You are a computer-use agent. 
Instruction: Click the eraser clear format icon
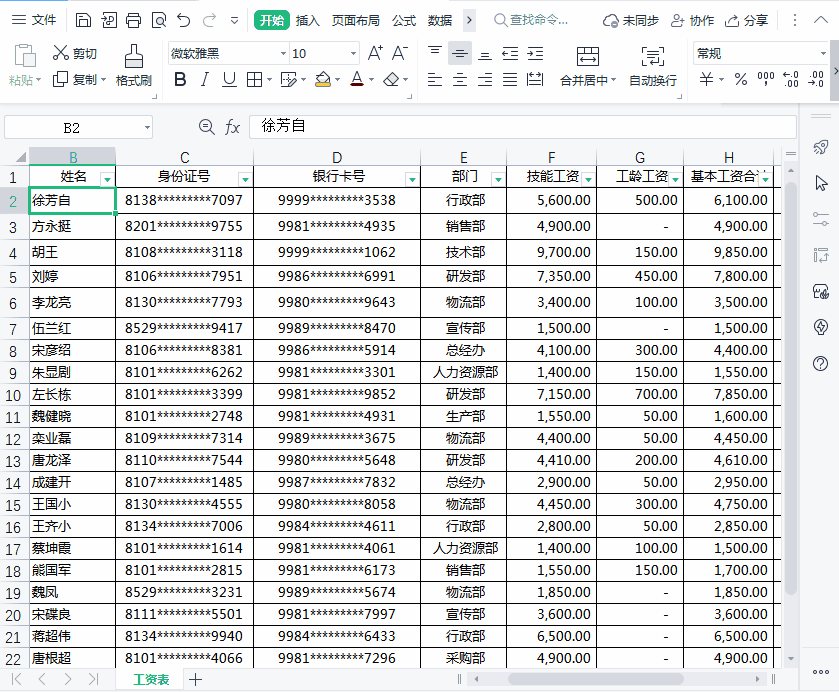pos(391,80)
